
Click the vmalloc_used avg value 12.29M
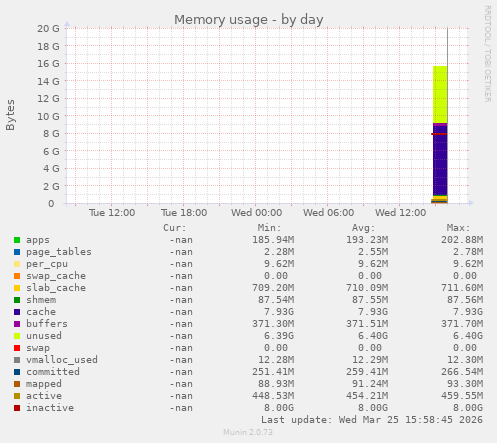(370, 360)
